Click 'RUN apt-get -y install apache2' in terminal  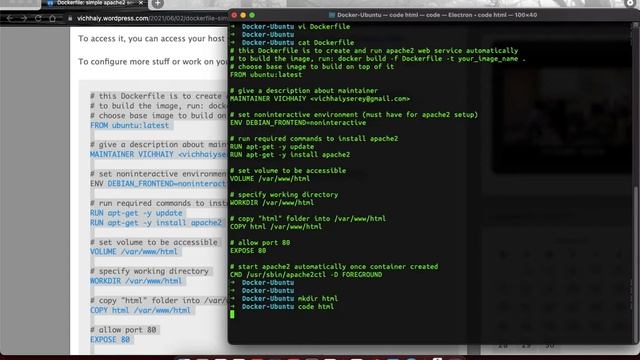290,155
